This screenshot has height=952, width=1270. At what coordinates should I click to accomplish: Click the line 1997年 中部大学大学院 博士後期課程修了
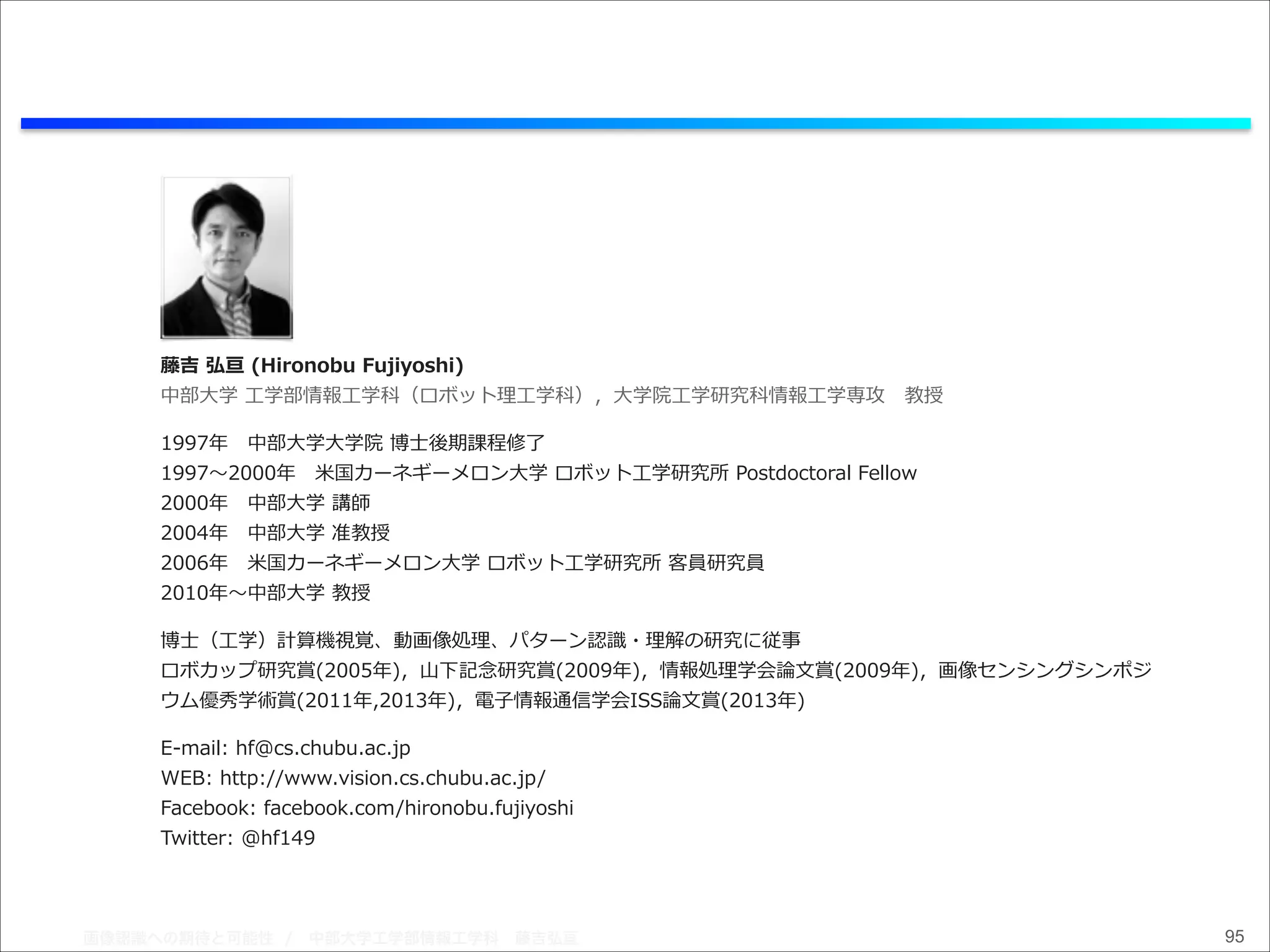click(353, 443)
